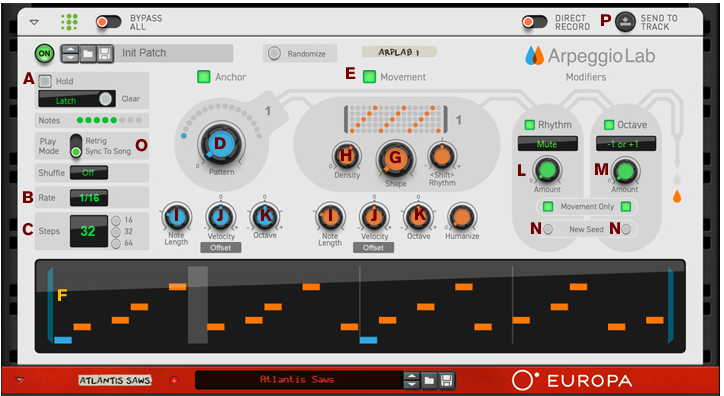Open Europa's folder browse patch icon
Viewport: 724px width, 396px height.
tap(429, 380)
